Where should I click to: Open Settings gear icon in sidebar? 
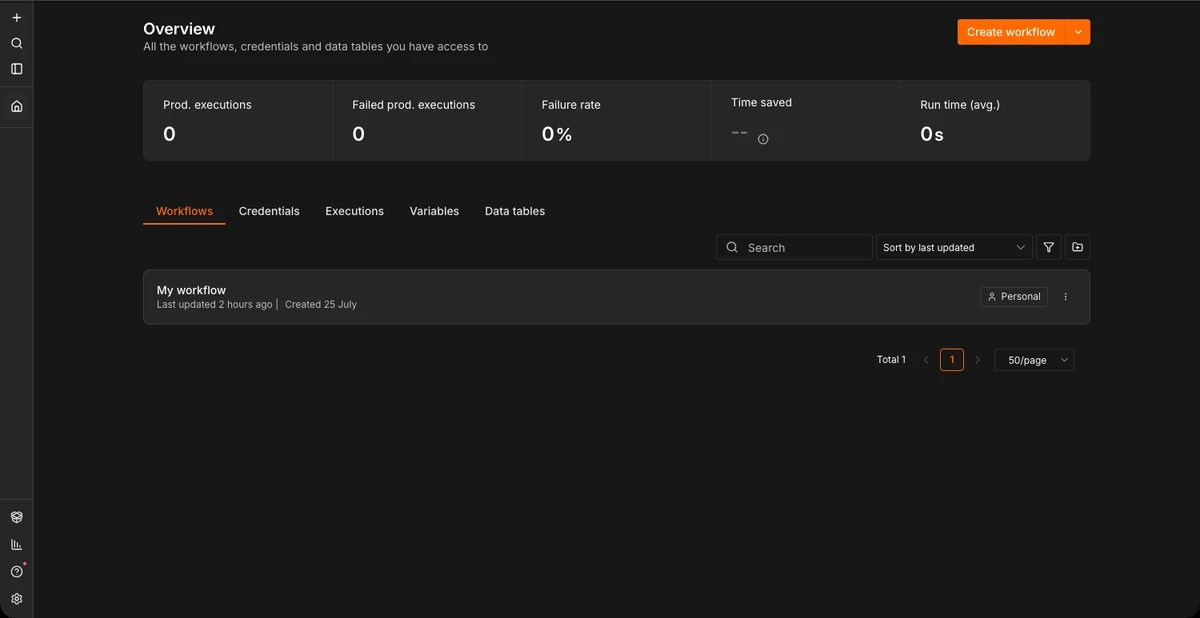point(16,599)
